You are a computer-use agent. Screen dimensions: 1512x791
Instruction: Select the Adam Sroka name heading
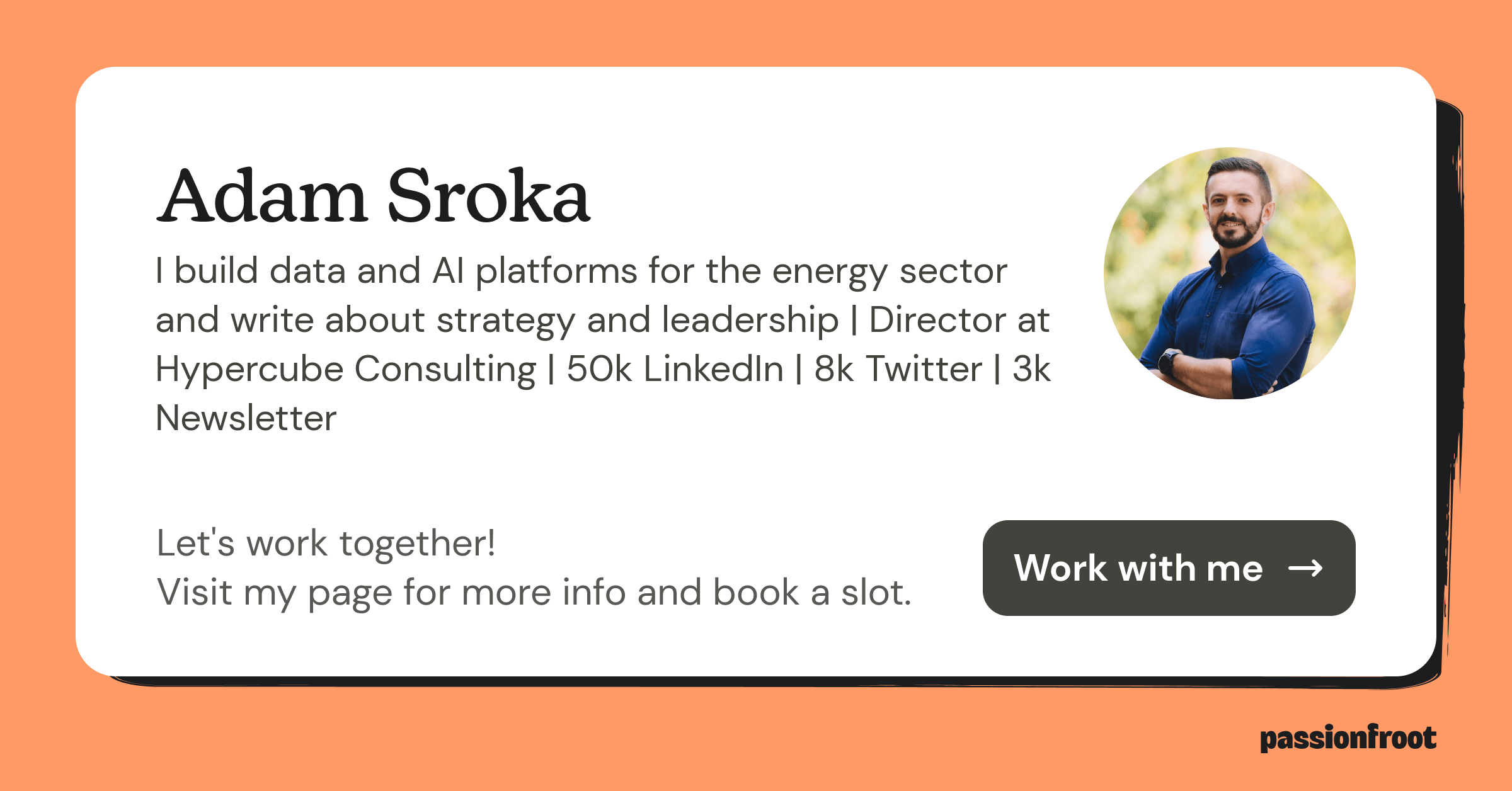pyautogui.click(x=373, y=196)
